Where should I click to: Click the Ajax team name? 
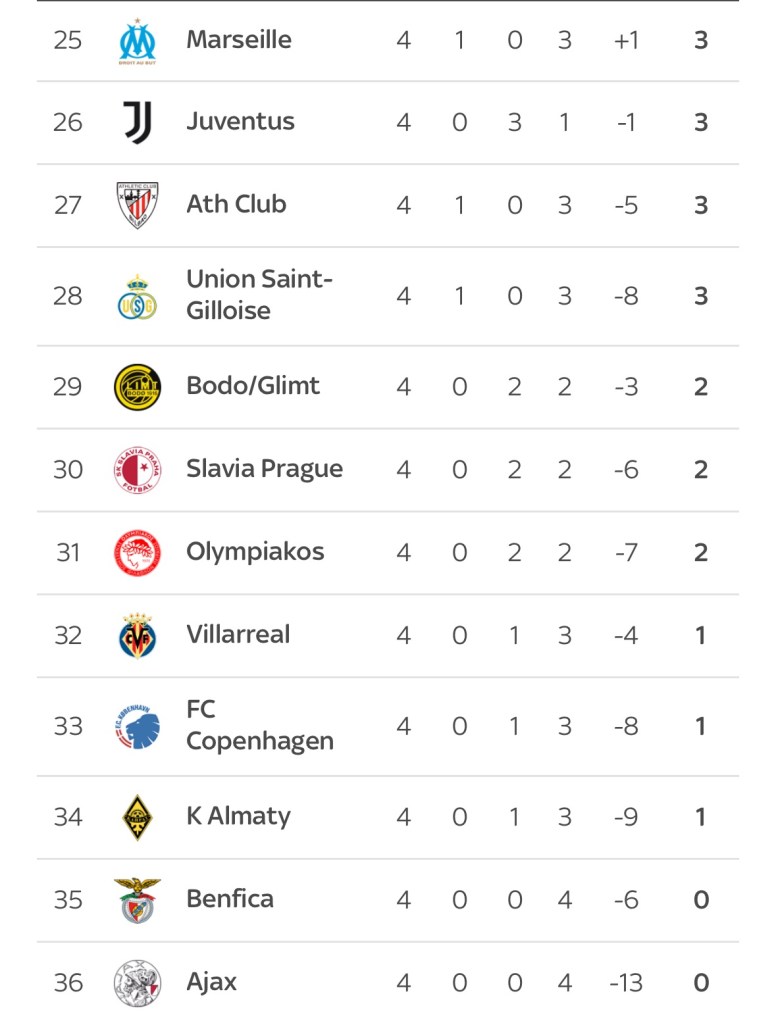[212, 982]
